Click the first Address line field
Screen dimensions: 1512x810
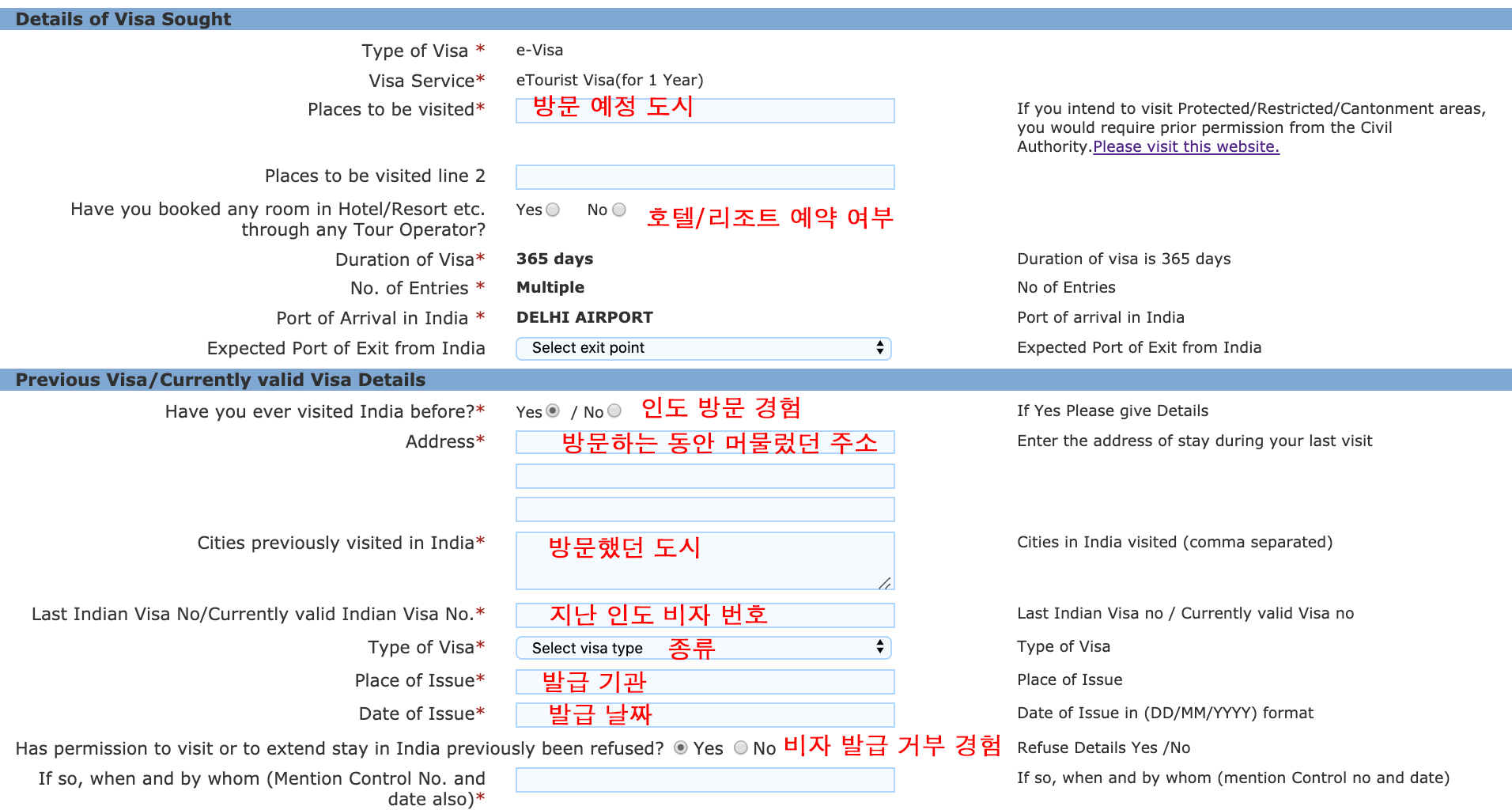click(x=705, y=442)
